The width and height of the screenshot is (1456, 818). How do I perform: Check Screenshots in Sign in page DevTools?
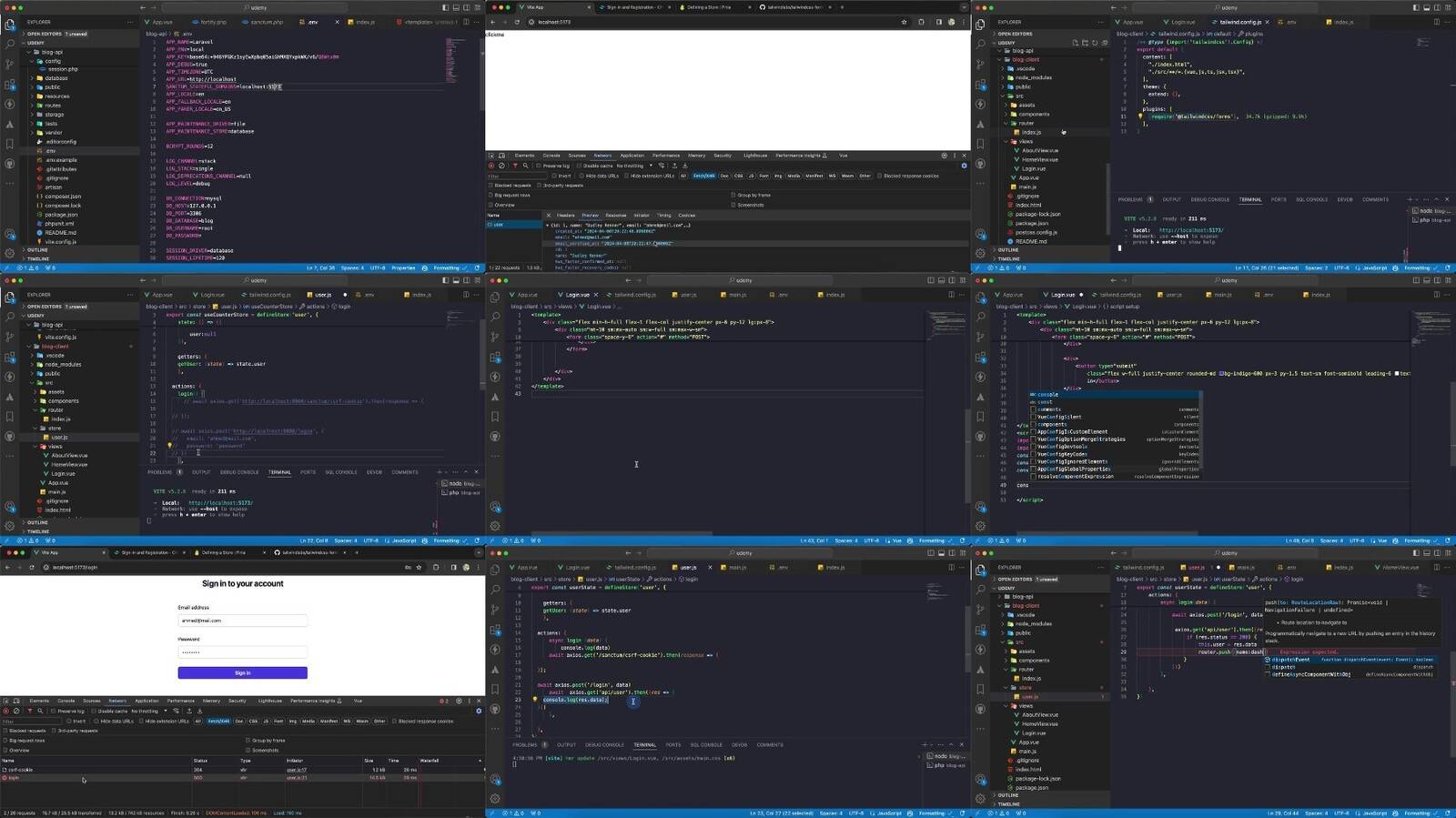point(248,750)
